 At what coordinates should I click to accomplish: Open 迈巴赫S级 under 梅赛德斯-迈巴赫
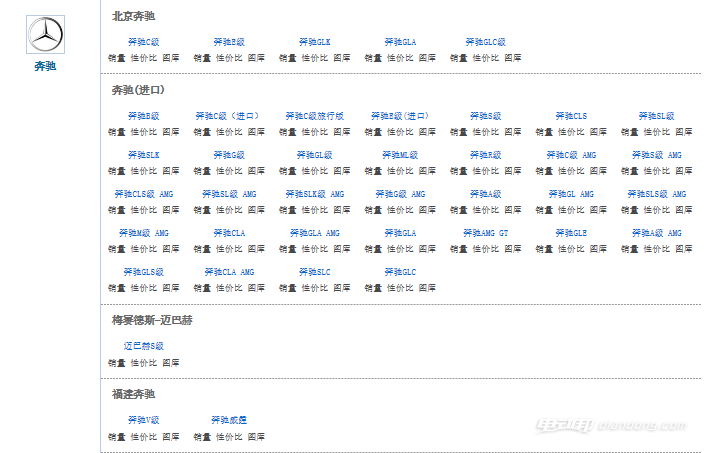pyautogui.click(x=143, y=346)
